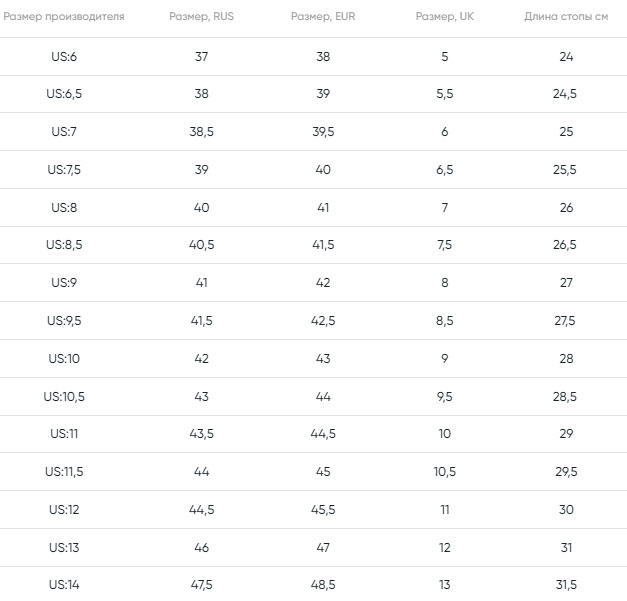
Task: Select EUR size 43 in US:10 row
Action: point(323,359)
